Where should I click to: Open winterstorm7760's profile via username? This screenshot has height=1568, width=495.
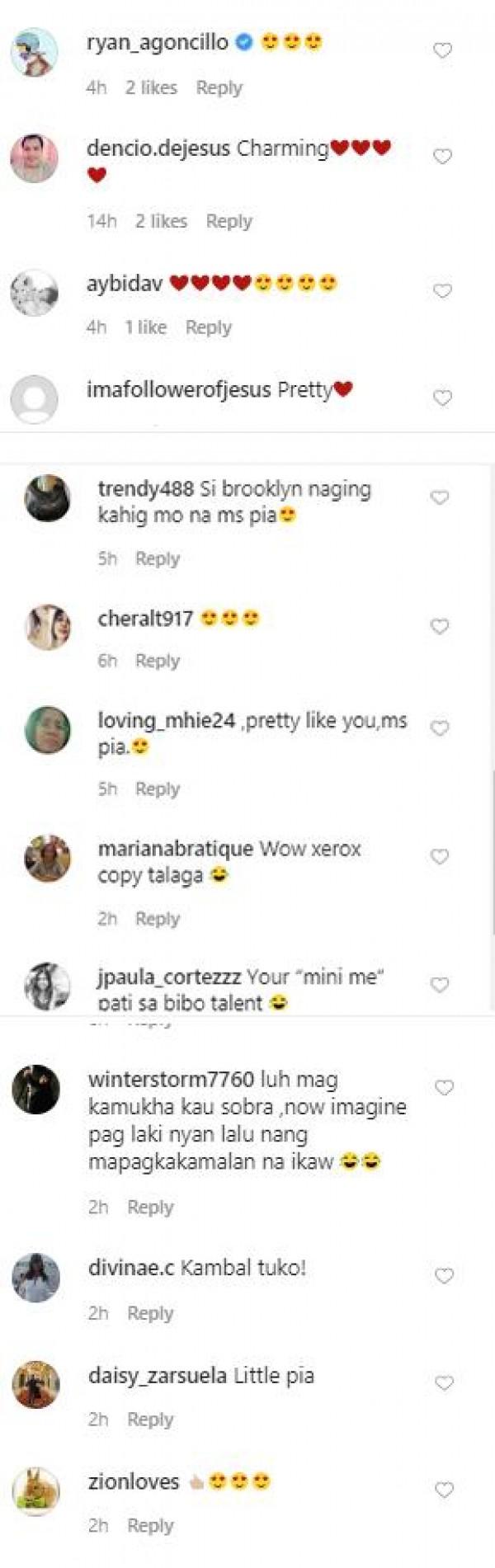point(171,1080)
